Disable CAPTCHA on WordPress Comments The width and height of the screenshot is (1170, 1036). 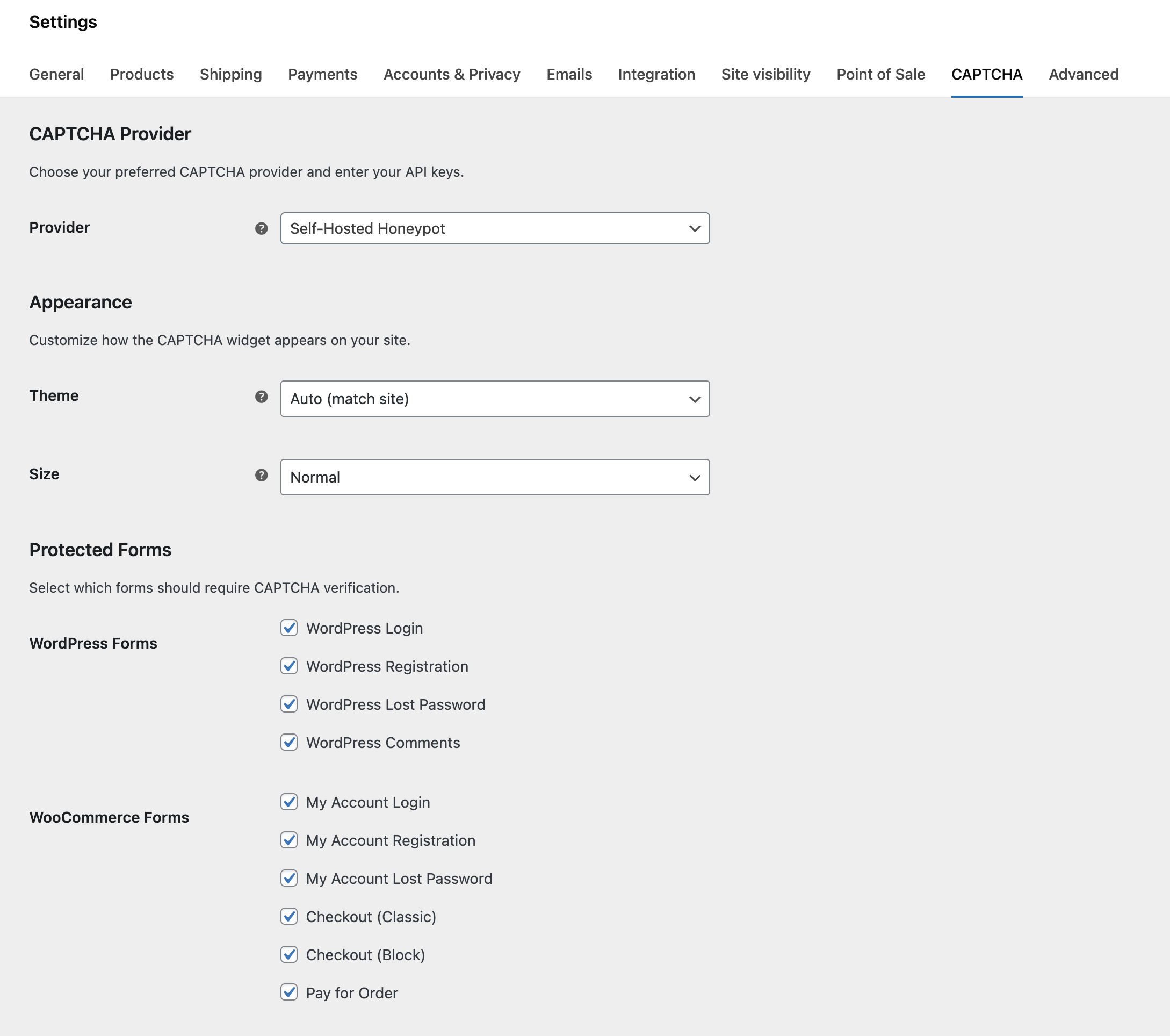click(289, 743)
